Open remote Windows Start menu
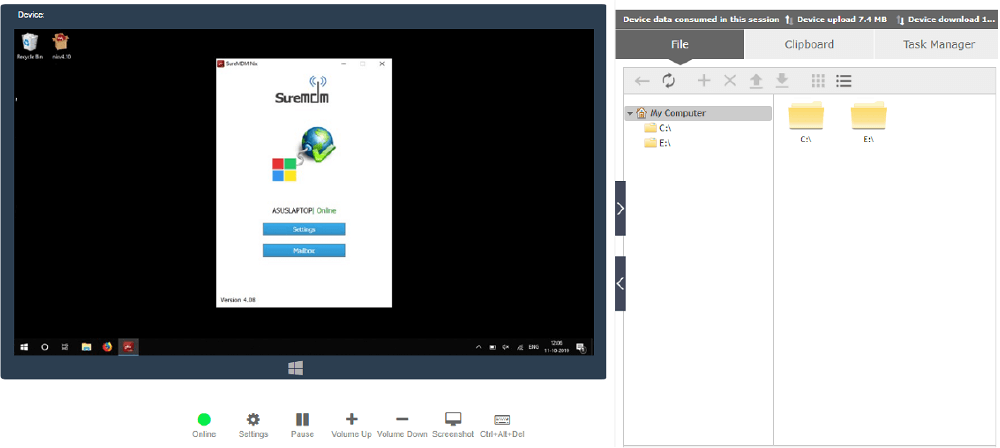Screen dimensions: 1000x448 24,347
